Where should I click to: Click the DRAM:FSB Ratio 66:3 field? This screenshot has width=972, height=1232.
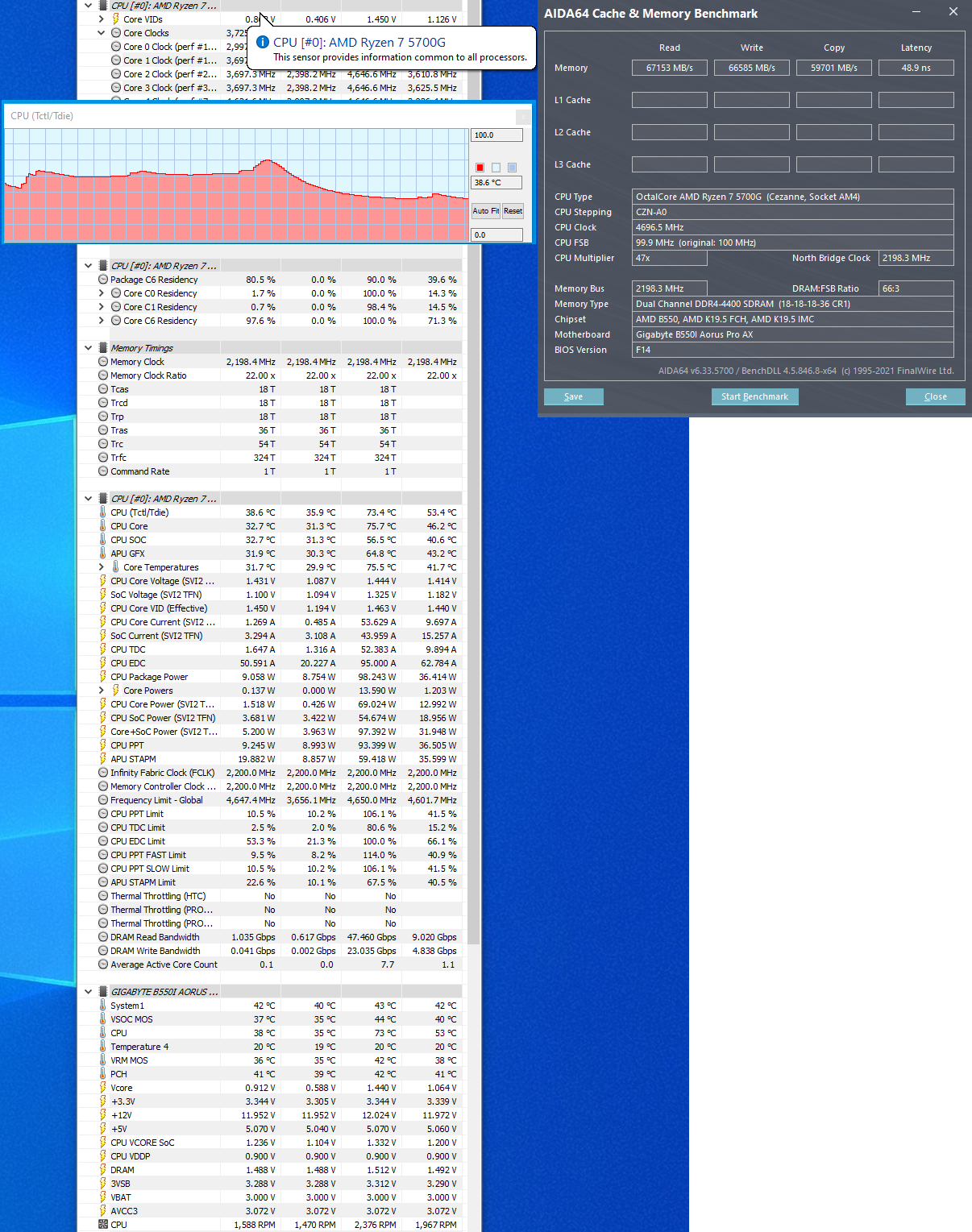pos(916,288)
